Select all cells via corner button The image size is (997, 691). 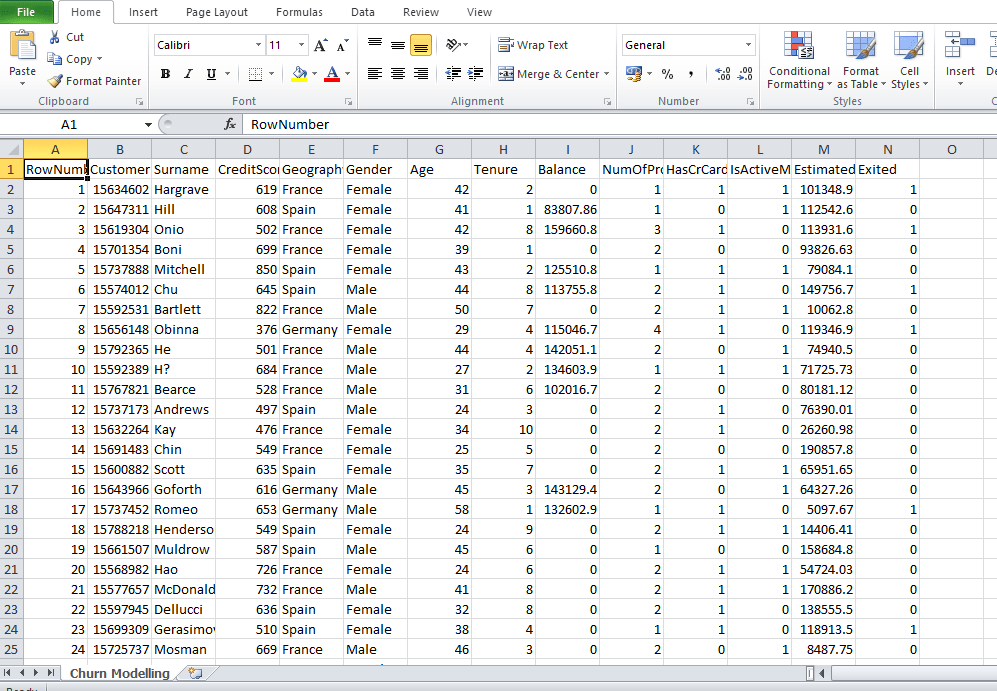point(11,149)
